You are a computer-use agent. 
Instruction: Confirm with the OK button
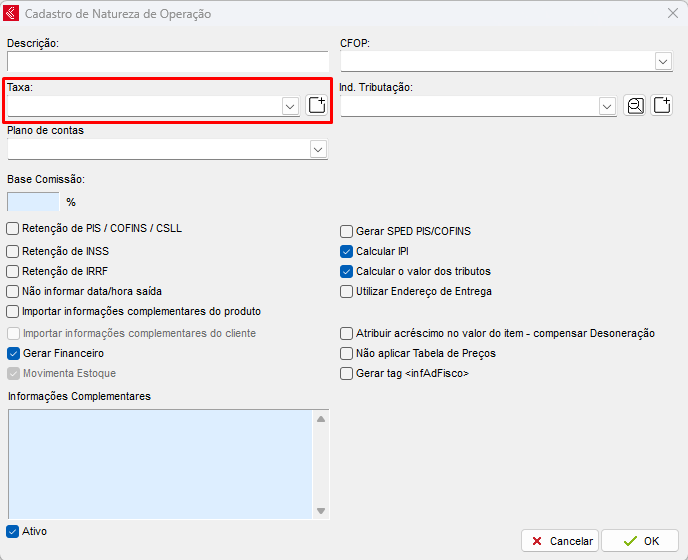(x=640, y=541)
